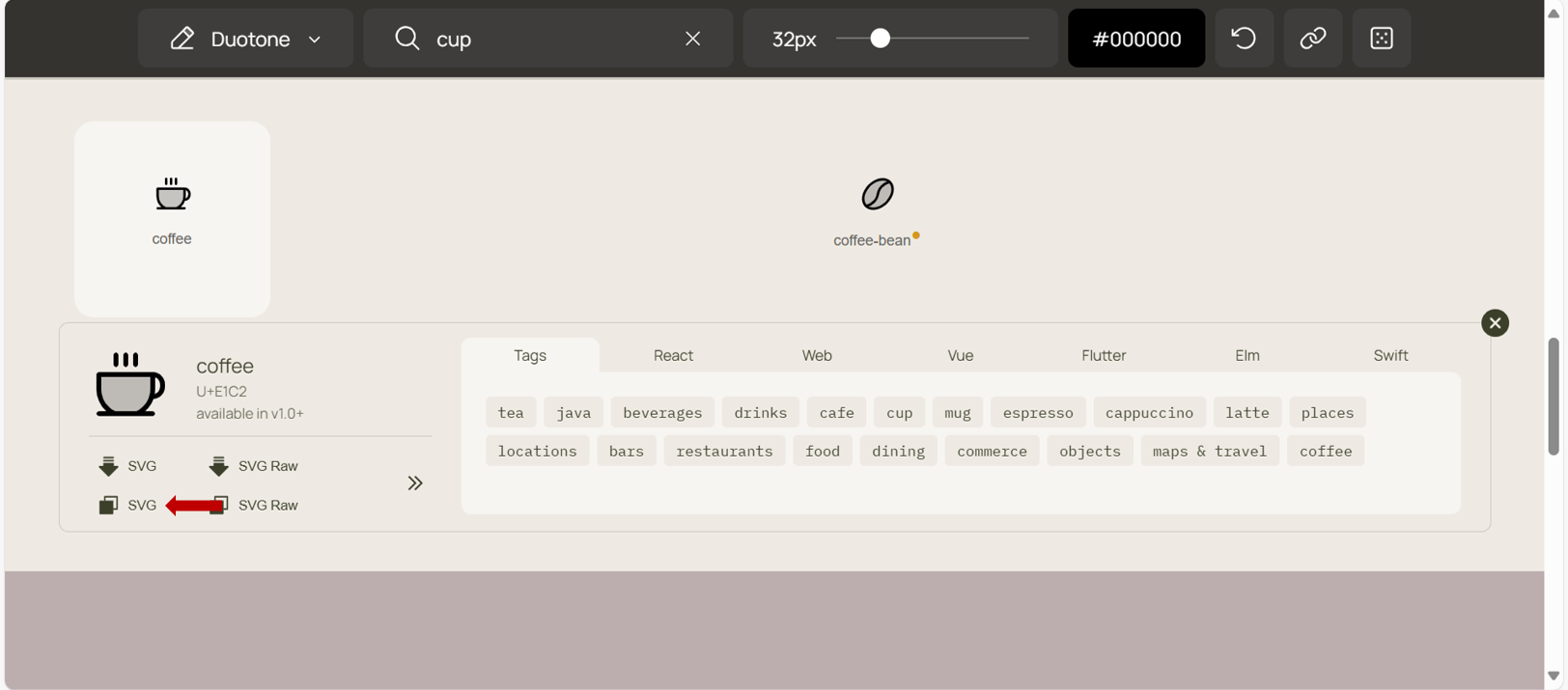Switch to the React tab
The height and width of the screenshot is (690, 1568).
tap(673, 355)
